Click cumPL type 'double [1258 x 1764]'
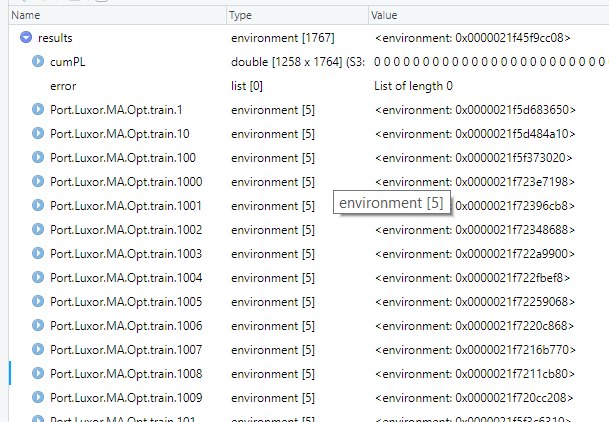 click(298, 62)
